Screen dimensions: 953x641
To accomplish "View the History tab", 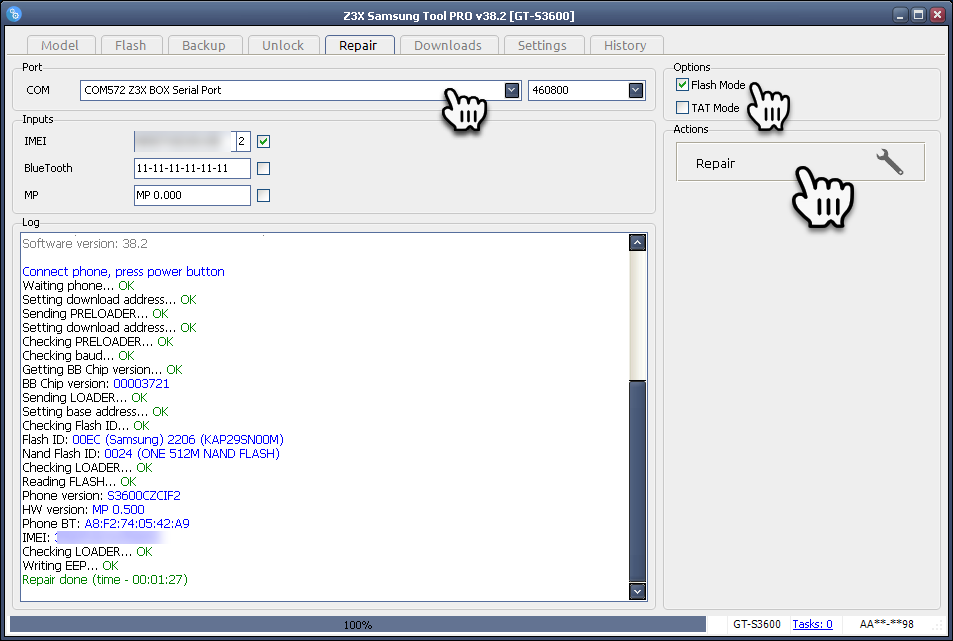I will point(625,46).
